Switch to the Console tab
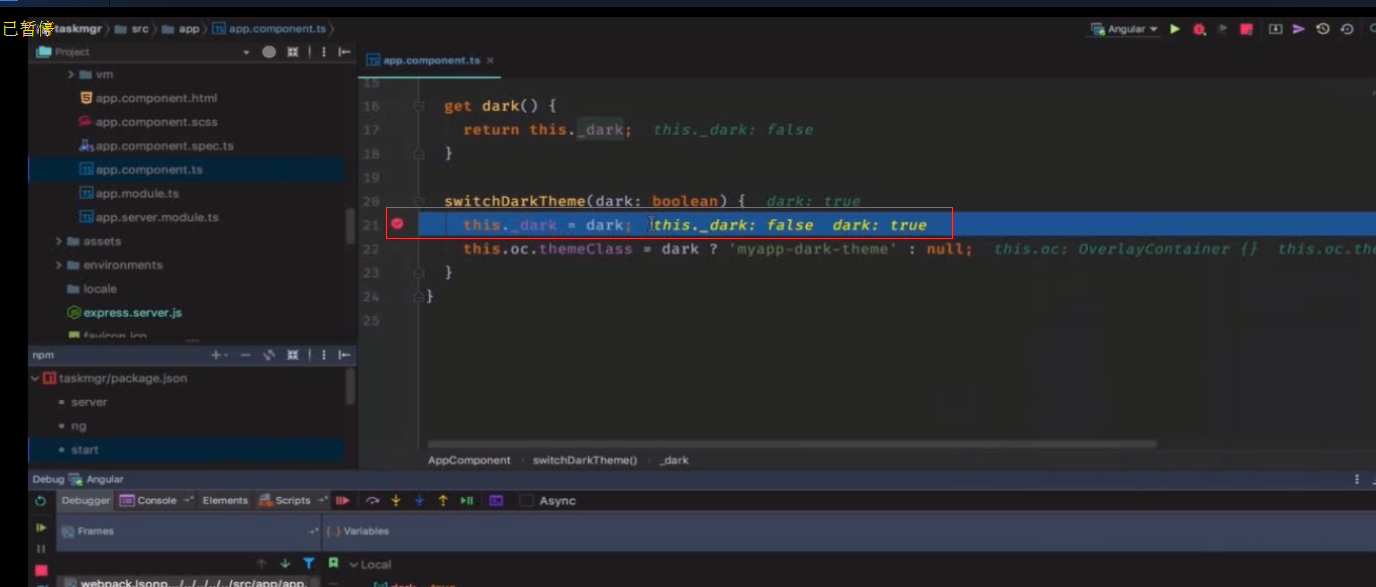This screenshot has height=587, width=1376. click(156, 500)
